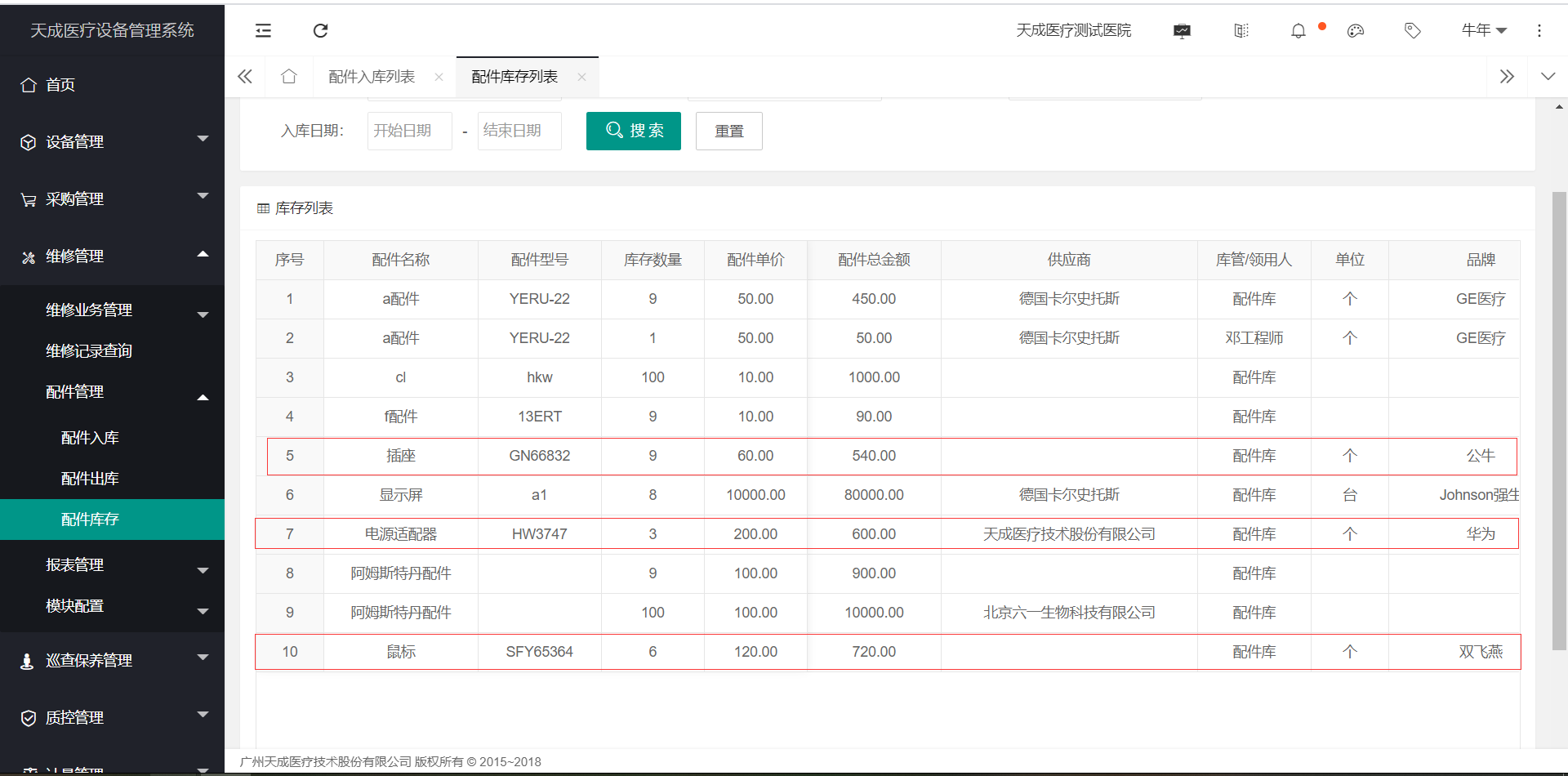Collapse the 维修管理 menu arrow
1568x776 pixels.
pyautogui.click(x=203, y=254)
